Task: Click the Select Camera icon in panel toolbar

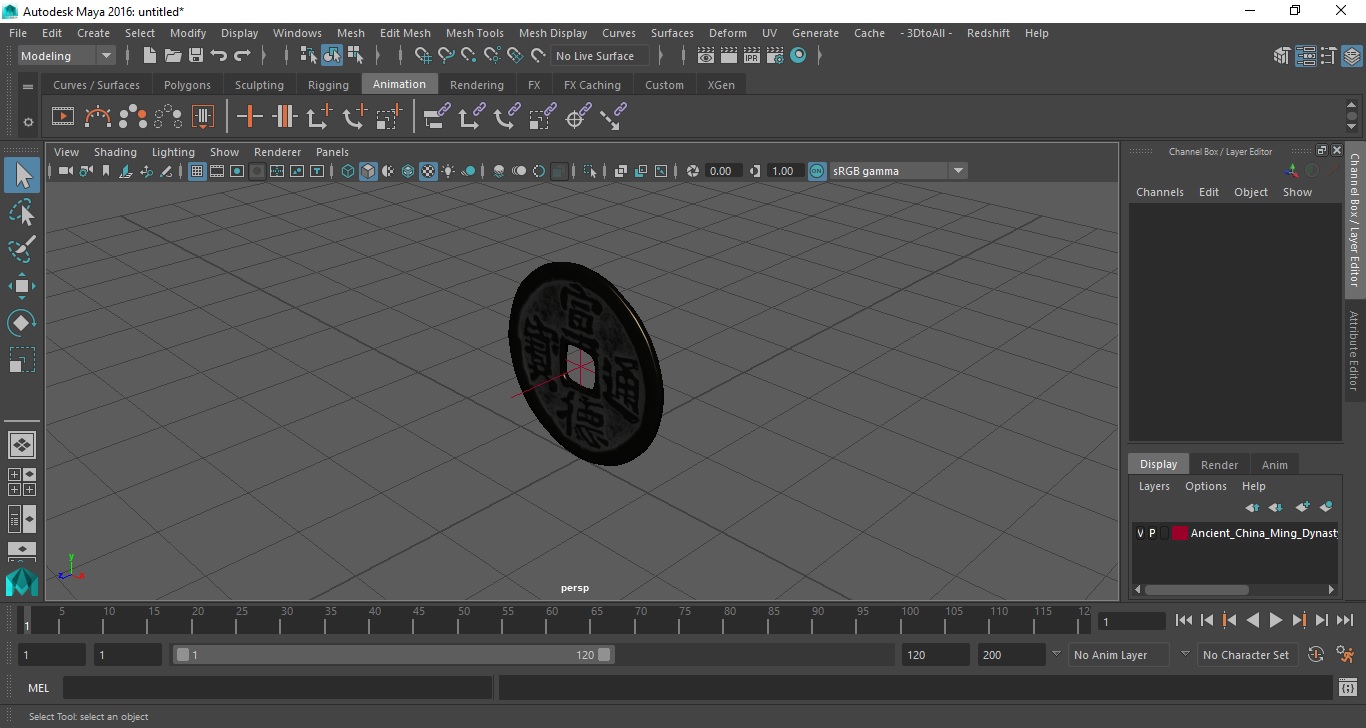Action: coord(65,171)
